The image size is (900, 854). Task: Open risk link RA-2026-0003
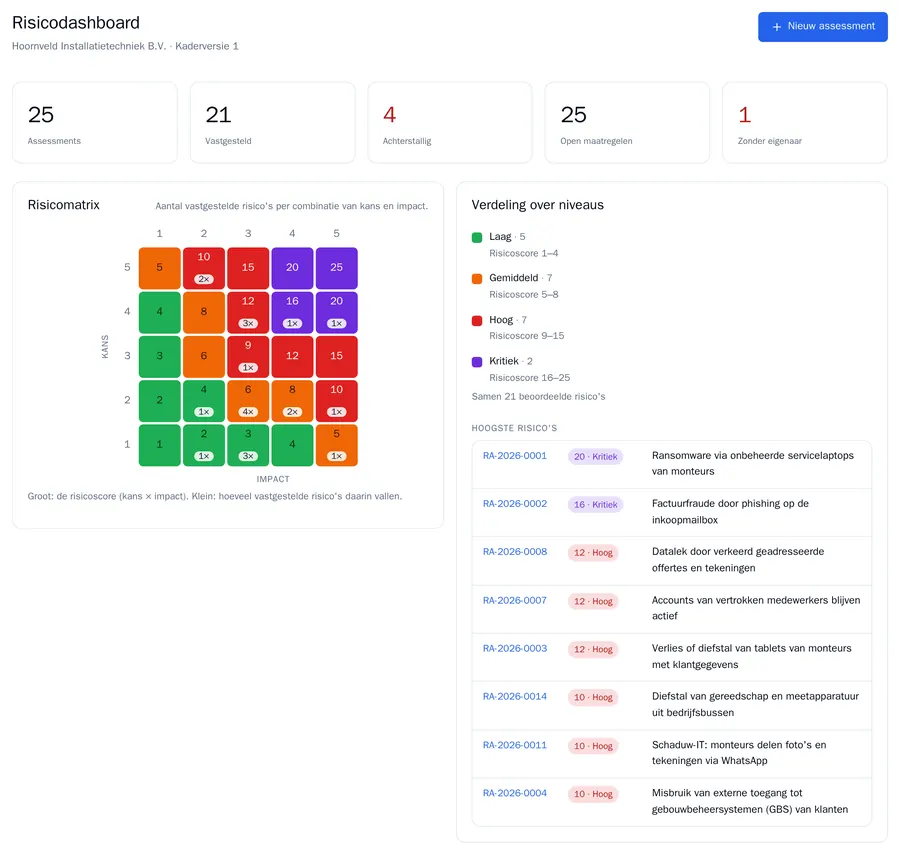pyautogui.click(x=514, y=649)
